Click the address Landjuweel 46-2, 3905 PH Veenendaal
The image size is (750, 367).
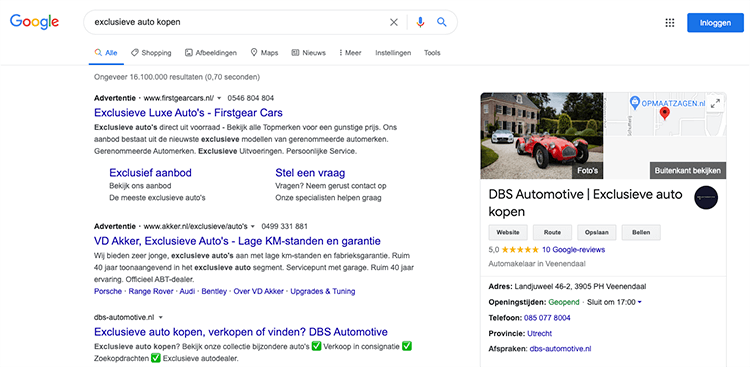point(580,287)
